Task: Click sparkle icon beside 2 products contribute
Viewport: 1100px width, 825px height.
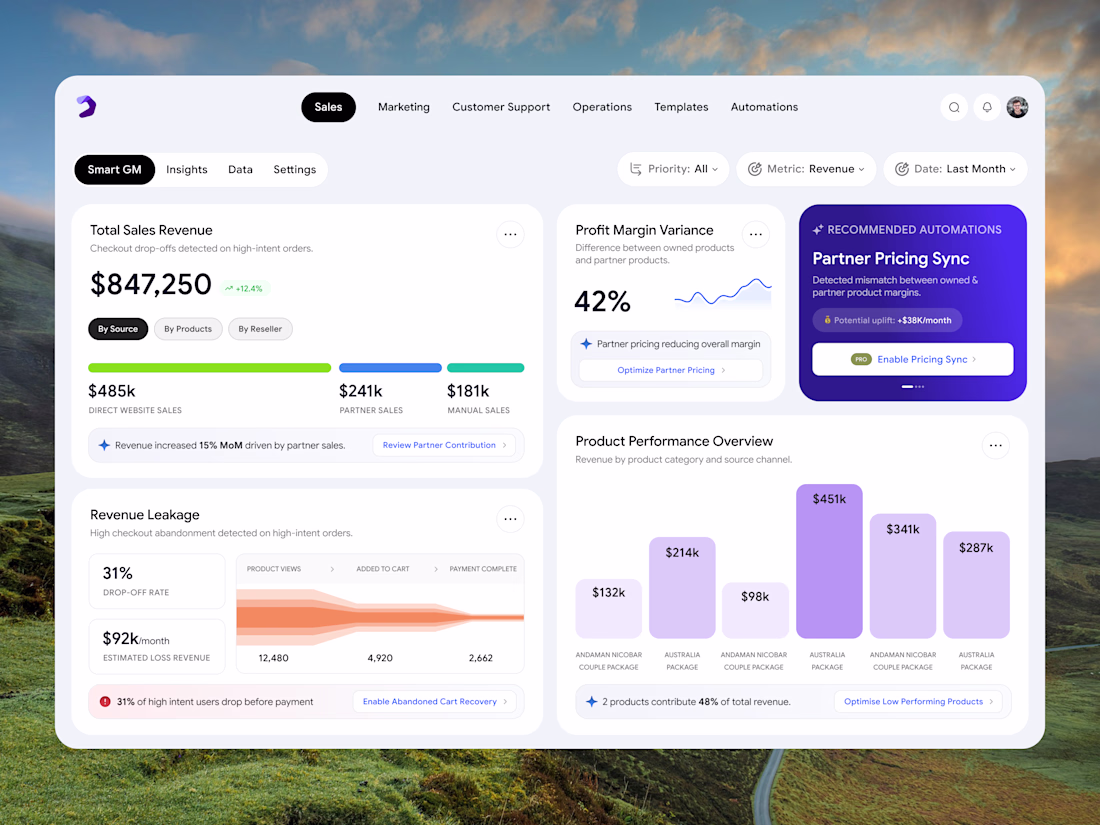Action: point(591,702)
